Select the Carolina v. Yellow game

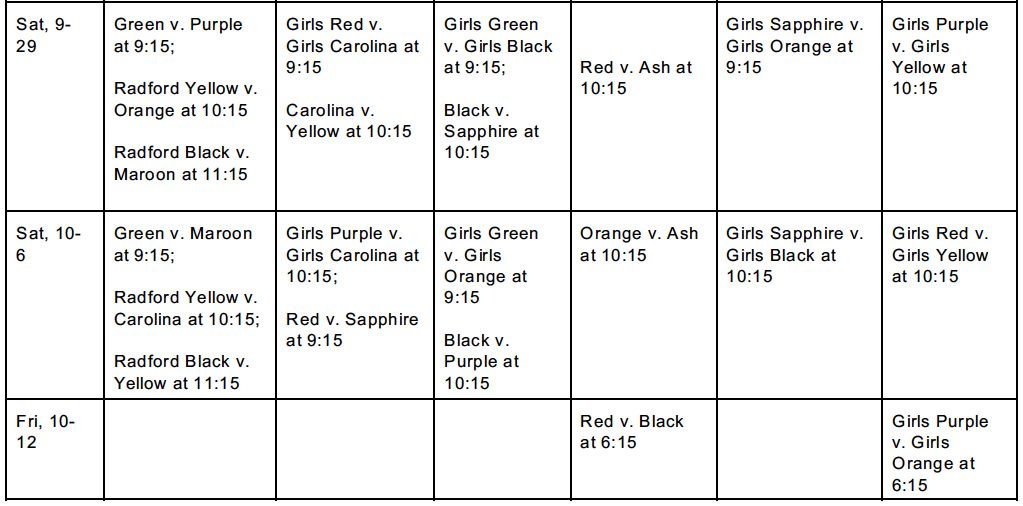(x=348, y=120)
